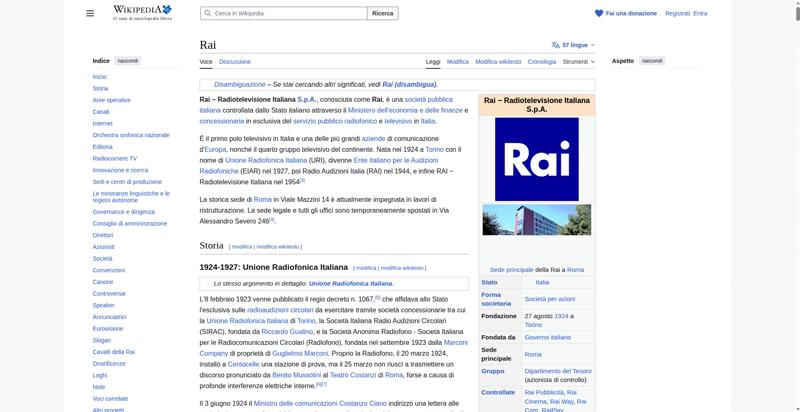Follow the Rai (disambigua) link

[409, 84]
